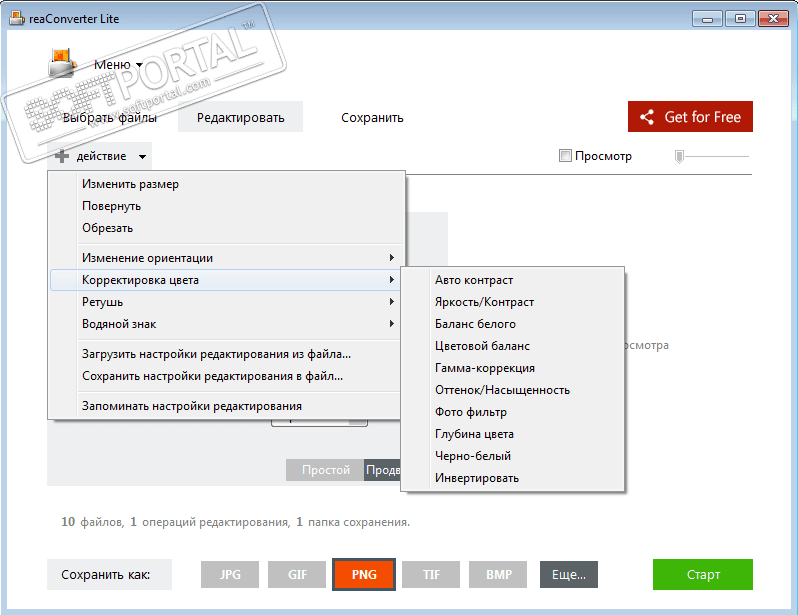
Task: Open the Меню dropdown
Action: [x=118, y=65]
